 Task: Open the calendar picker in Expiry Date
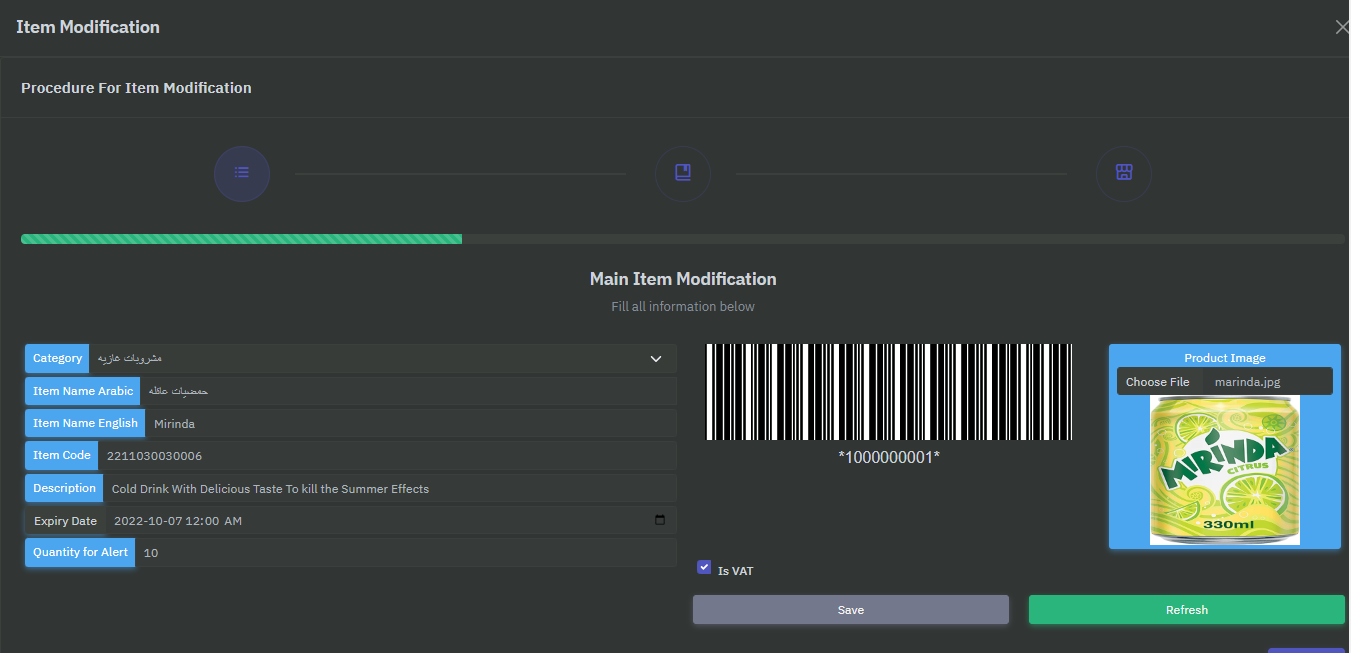click(660, 520)
